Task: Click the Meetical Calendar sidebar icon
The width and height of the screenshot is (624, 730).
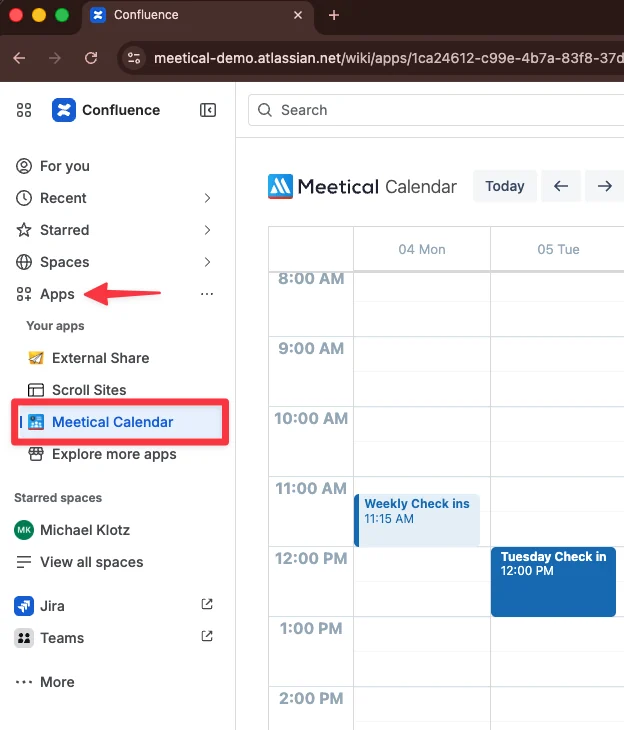Action: pyautogui.click(x=36, y=422)
